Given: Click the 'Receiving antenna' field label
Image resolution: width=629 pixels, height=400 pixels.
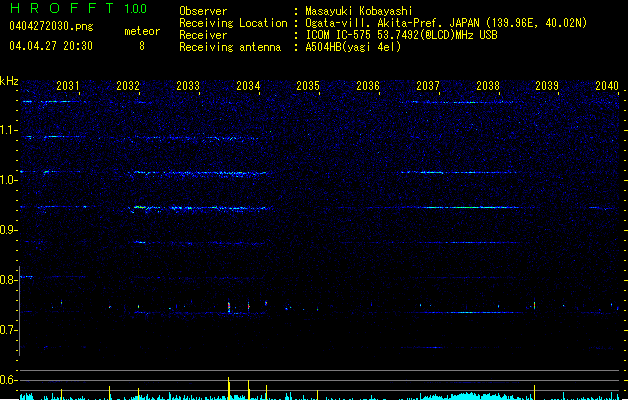Looking at the screenshot, I should (230, 47).
